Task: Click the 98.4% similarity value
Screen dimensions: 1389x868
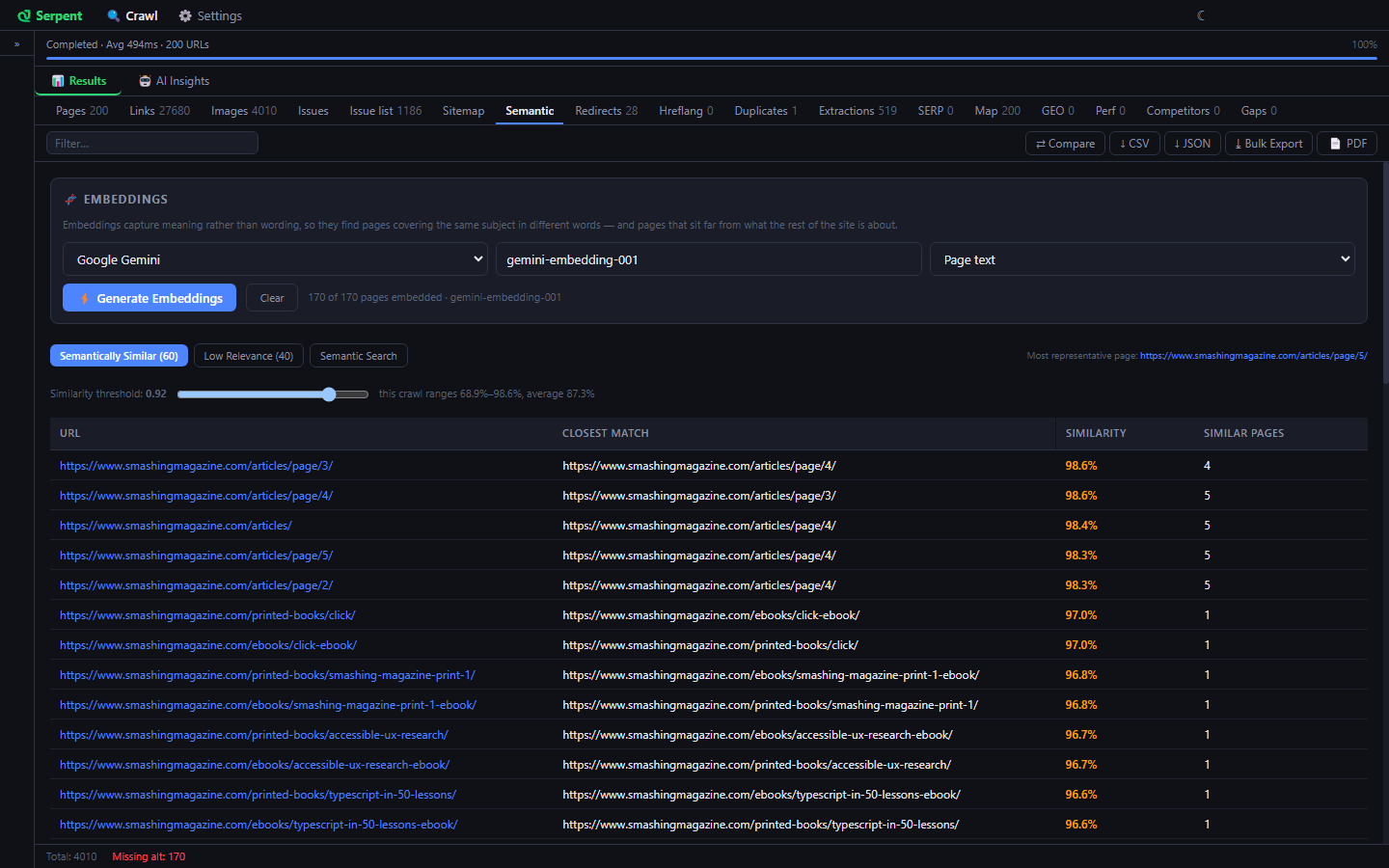Action: pos(1081,526)
